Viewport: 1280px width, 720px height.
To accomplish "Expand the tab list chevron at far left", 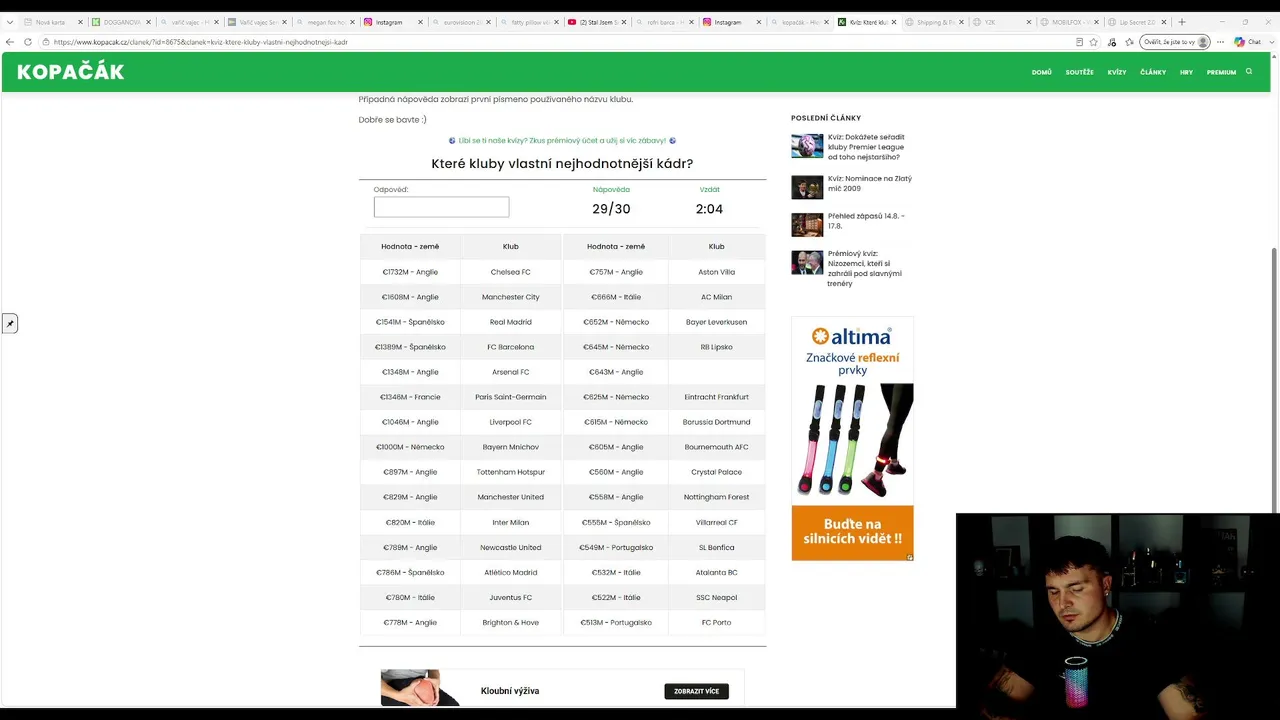I will tap(10, 22).
